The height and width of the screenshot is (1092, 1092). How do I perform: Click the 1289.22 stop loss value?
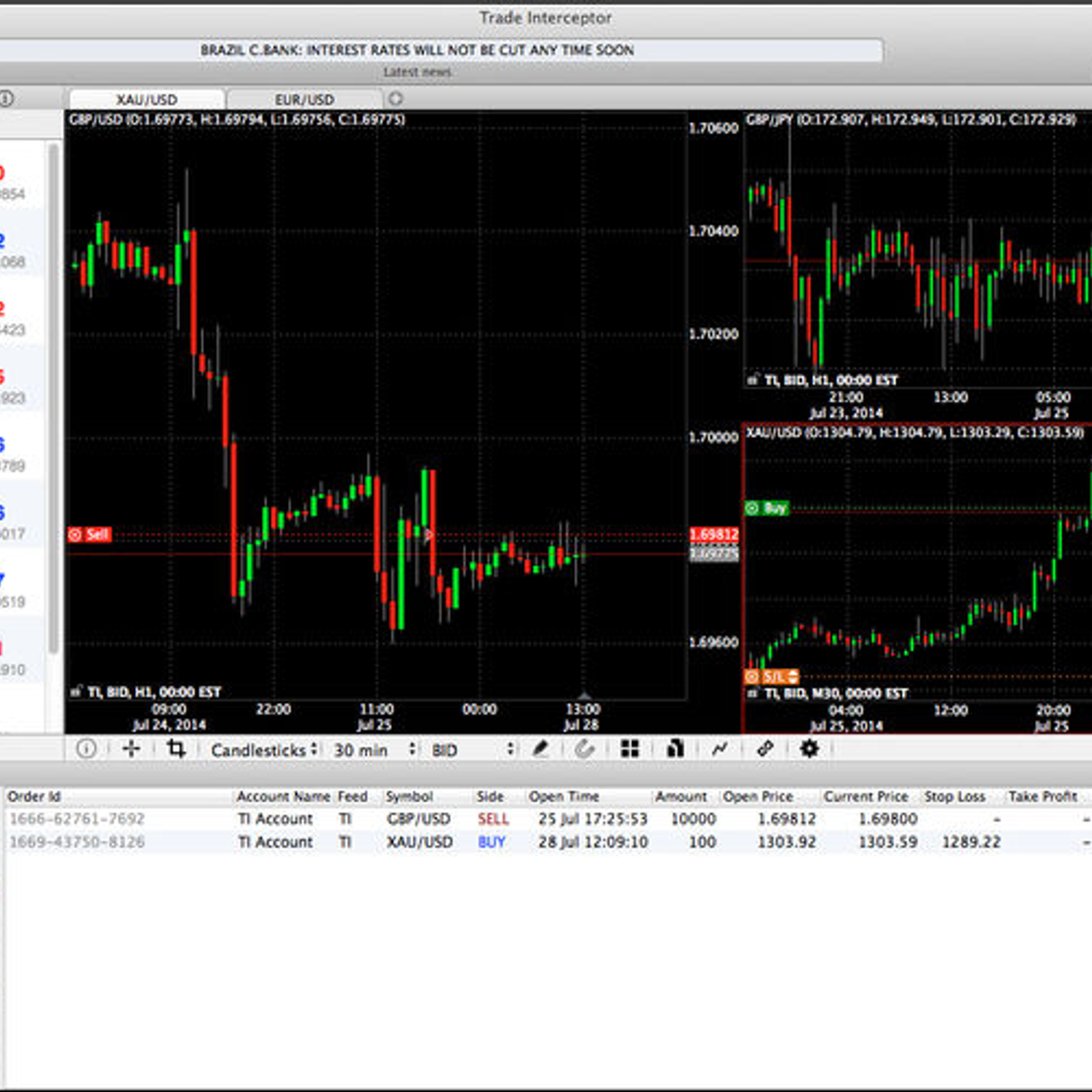click(971, 842)
